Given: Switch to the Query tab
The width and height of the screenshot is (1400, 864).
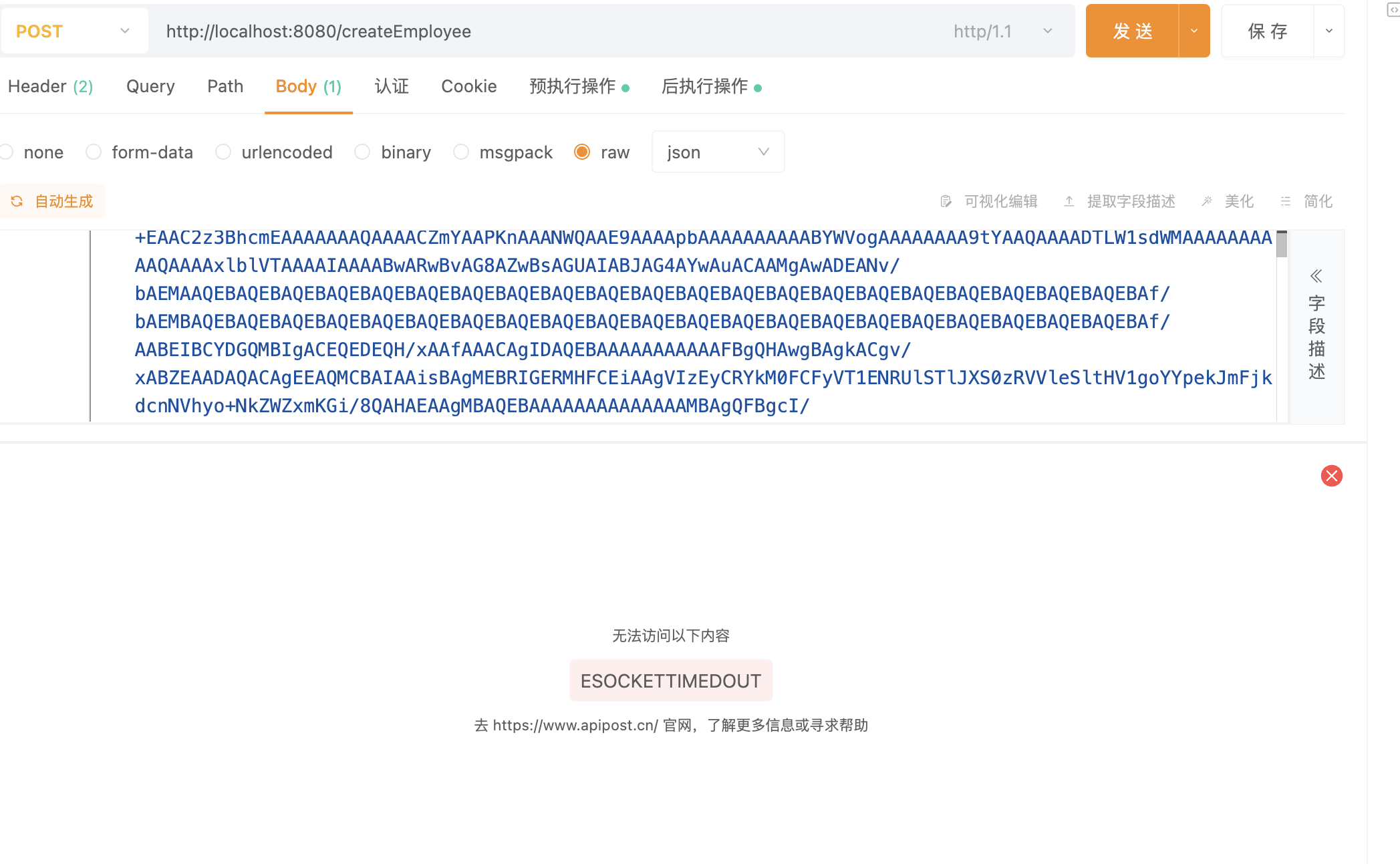Looking at the screenshot, I should click(150, 86).
